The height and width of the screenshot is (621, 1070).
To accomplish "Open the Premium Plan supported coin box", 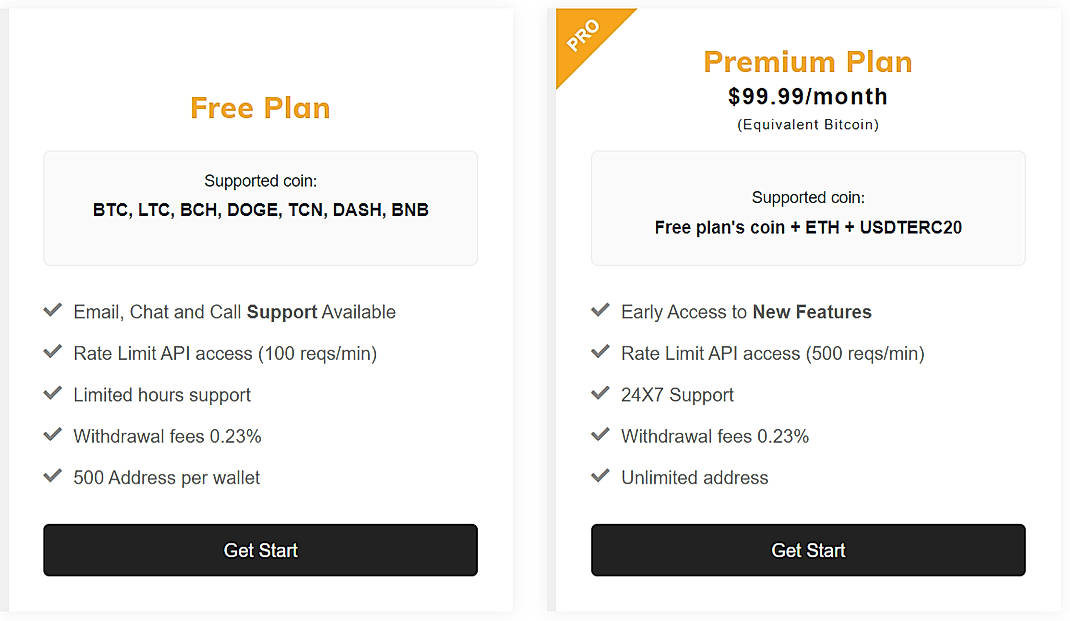I will coord(808,208).
